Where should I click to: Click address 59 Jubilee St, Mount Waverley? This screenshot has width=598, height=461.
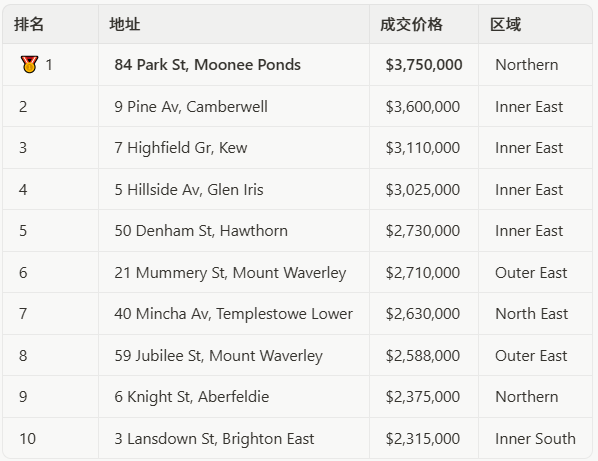[219, 355]
